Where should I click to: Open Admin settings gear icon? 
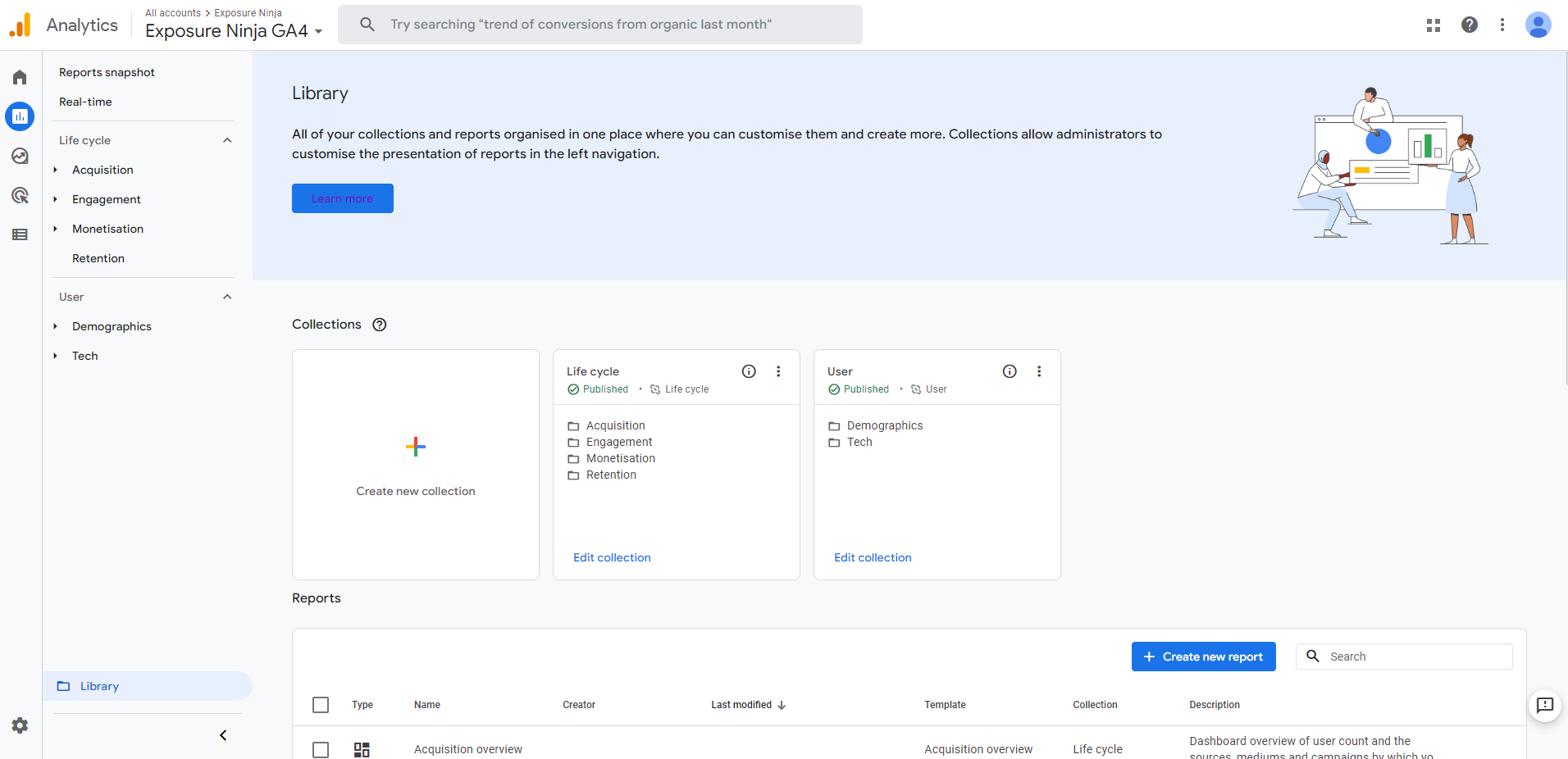(x=20, y=725)
